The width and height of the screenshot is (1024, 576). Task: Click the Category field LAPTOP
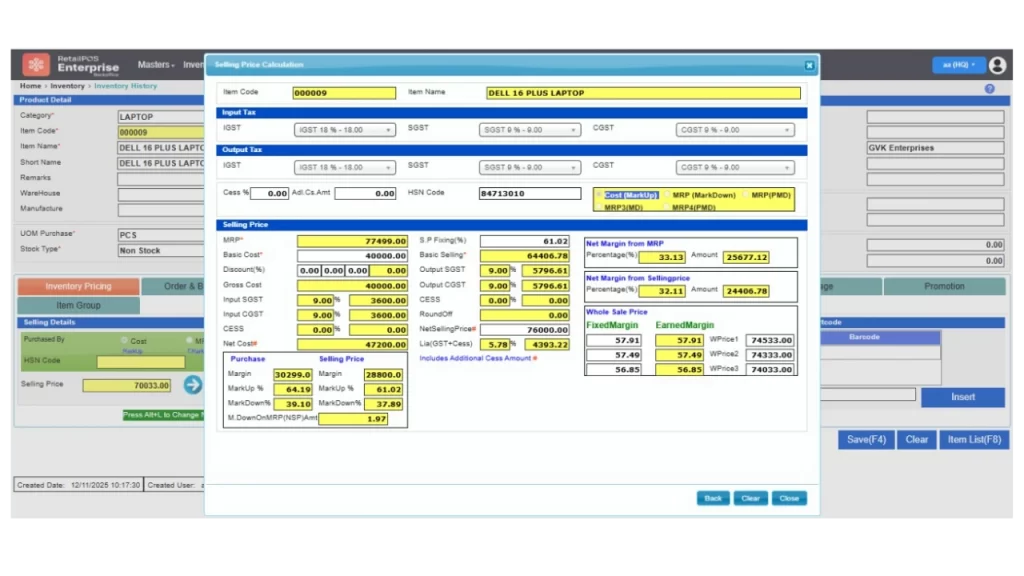click(161, 117)
